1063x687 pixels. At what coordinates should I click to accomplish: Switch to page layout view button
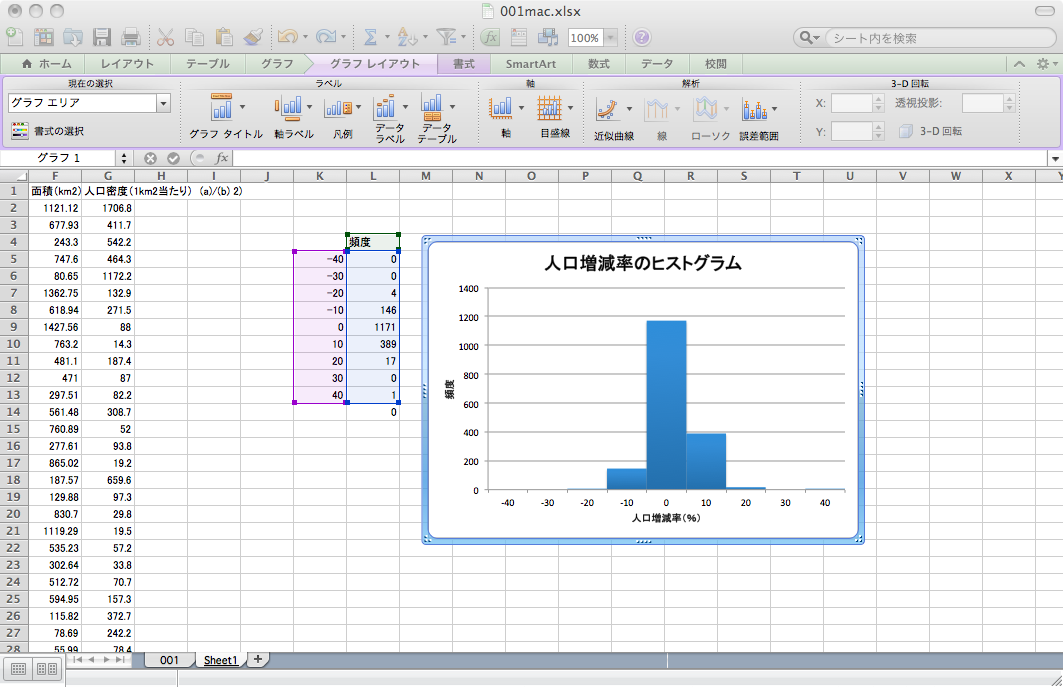pyautogui.click(x=46, y=669)
